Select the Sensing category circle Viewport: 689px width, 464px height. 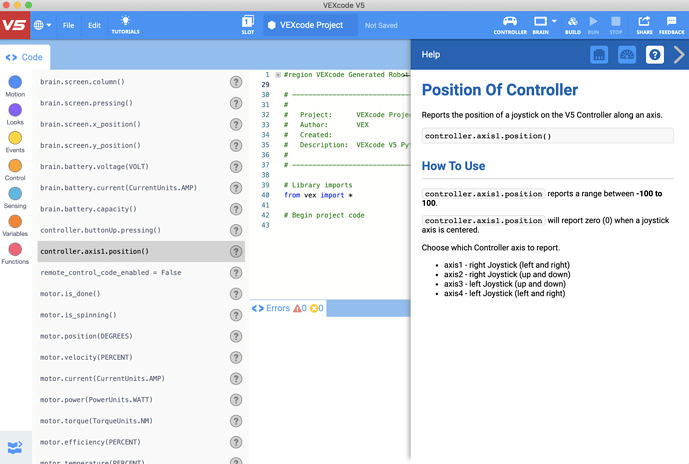point(15,194)
